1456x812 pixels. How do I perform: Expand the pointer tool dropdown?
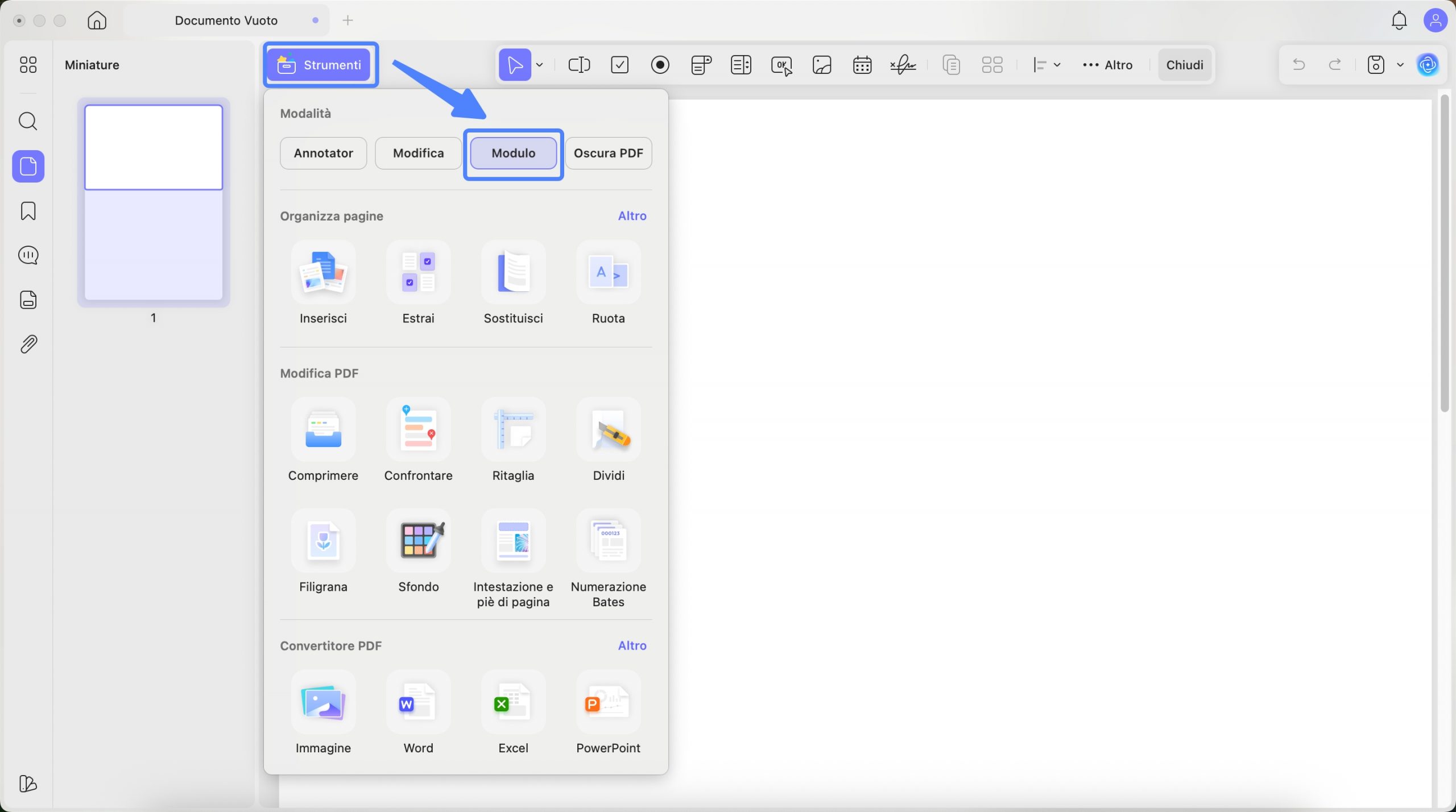click(539, 65)
